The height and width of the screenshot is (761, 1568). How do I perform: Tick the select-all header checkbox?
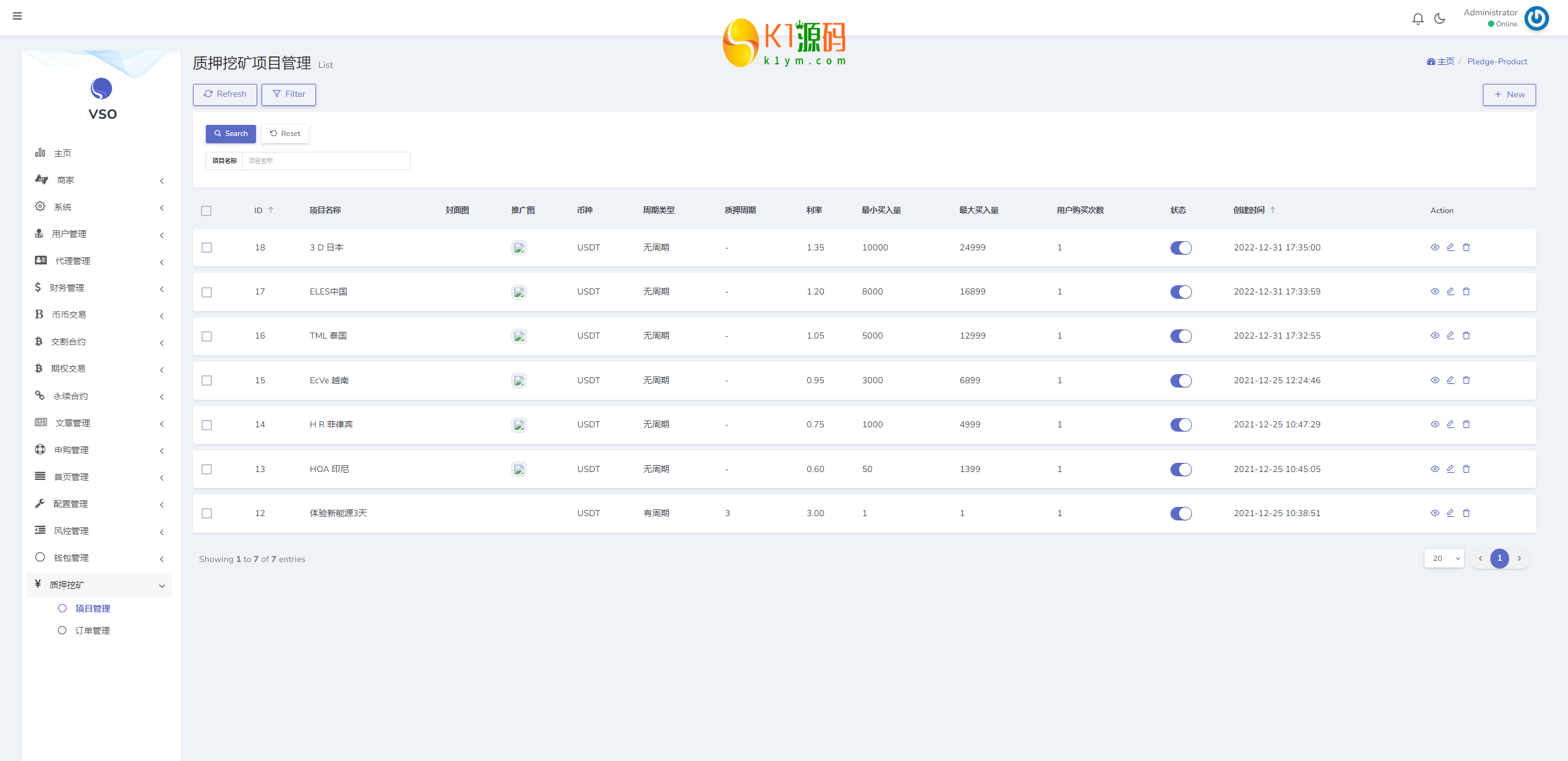click(206, 211)
